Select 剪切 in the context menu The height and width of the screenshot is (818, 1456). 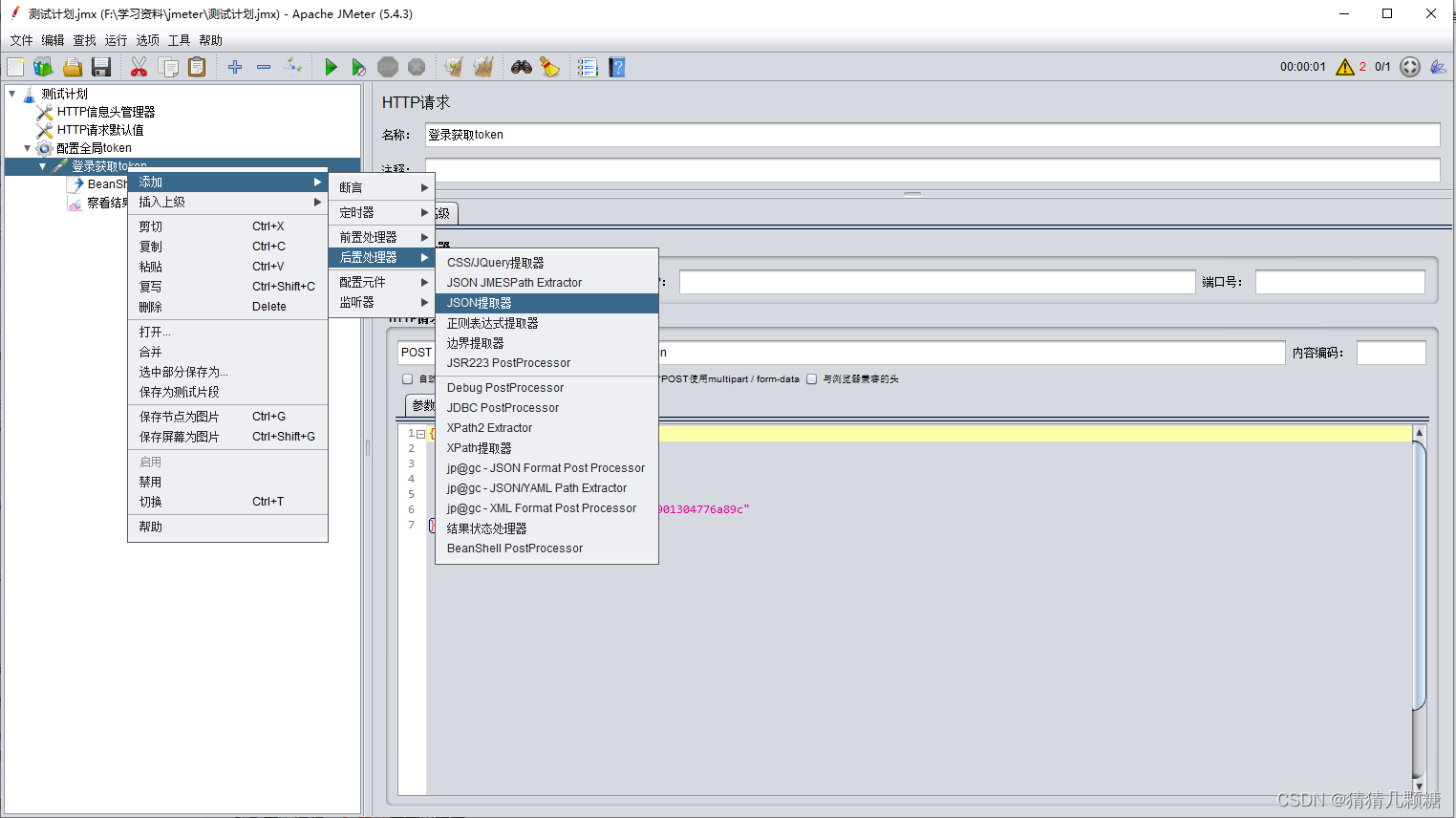click(x=227, y=226)
